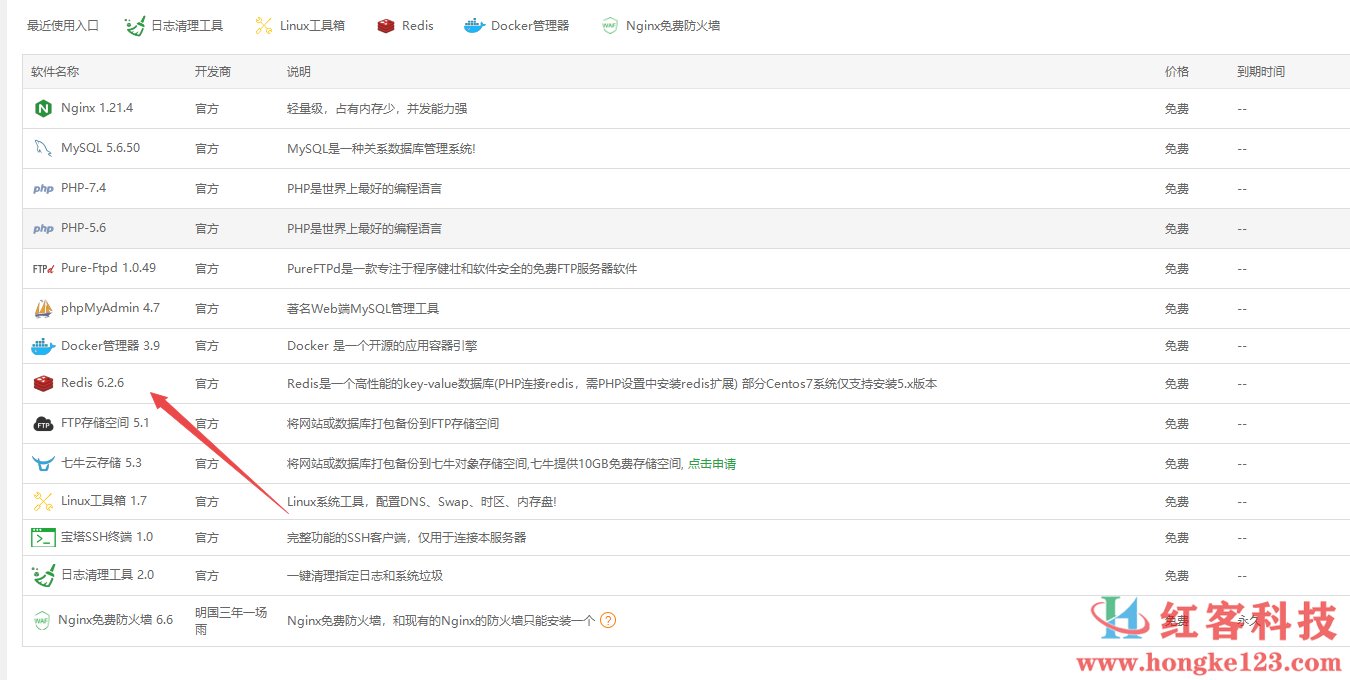Click the Nginx免费防火墙 6.6 row shield icon

coord(42,620)
